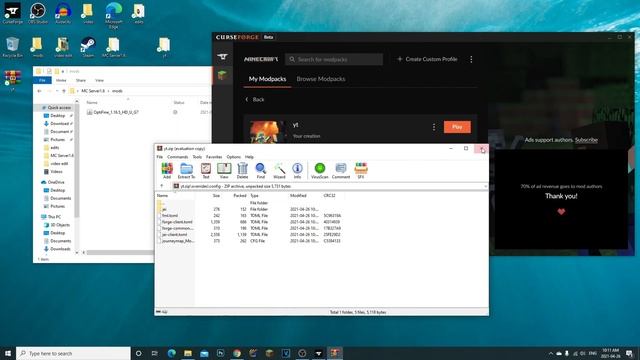Open the Commands menu in WinRAR
The height and width of the screenshot is (360, 640).
tap(178, 157)
